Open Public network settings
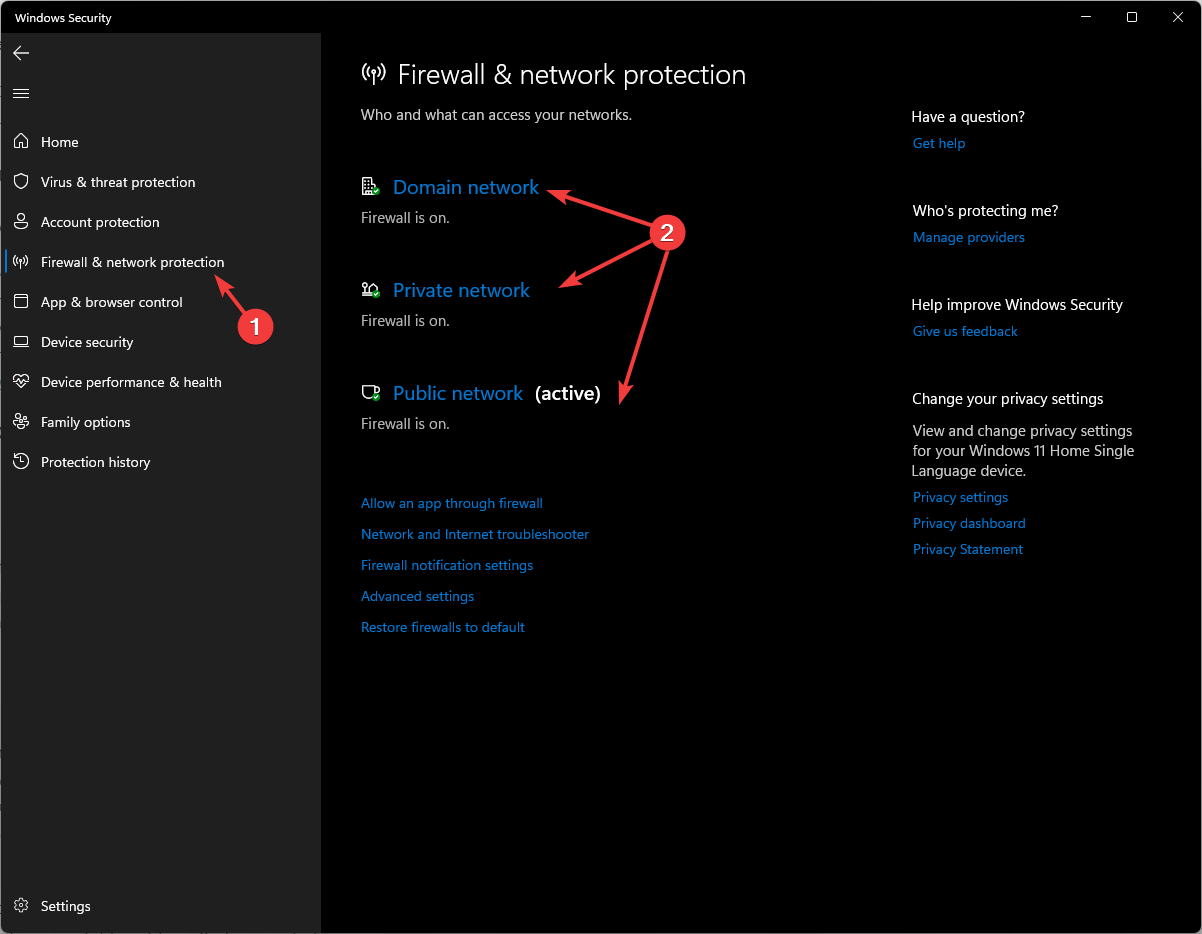Viewport: 1202px width, 934px height. point(458,393)
